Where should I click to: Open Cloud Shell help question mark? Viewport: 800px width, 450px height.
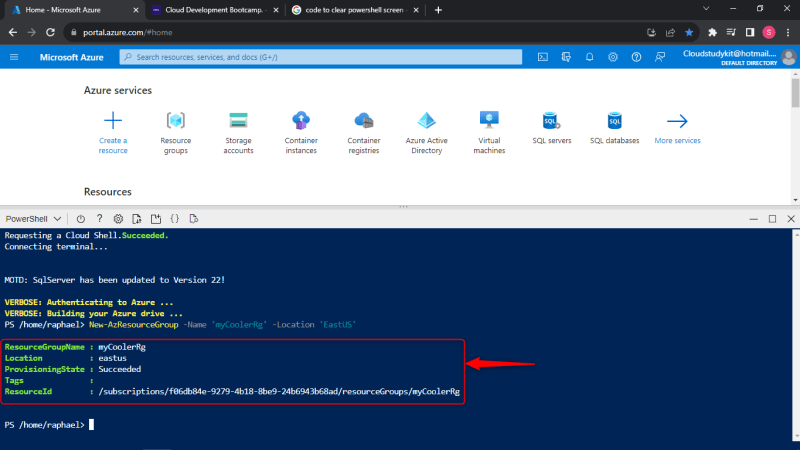click(99, 219)
